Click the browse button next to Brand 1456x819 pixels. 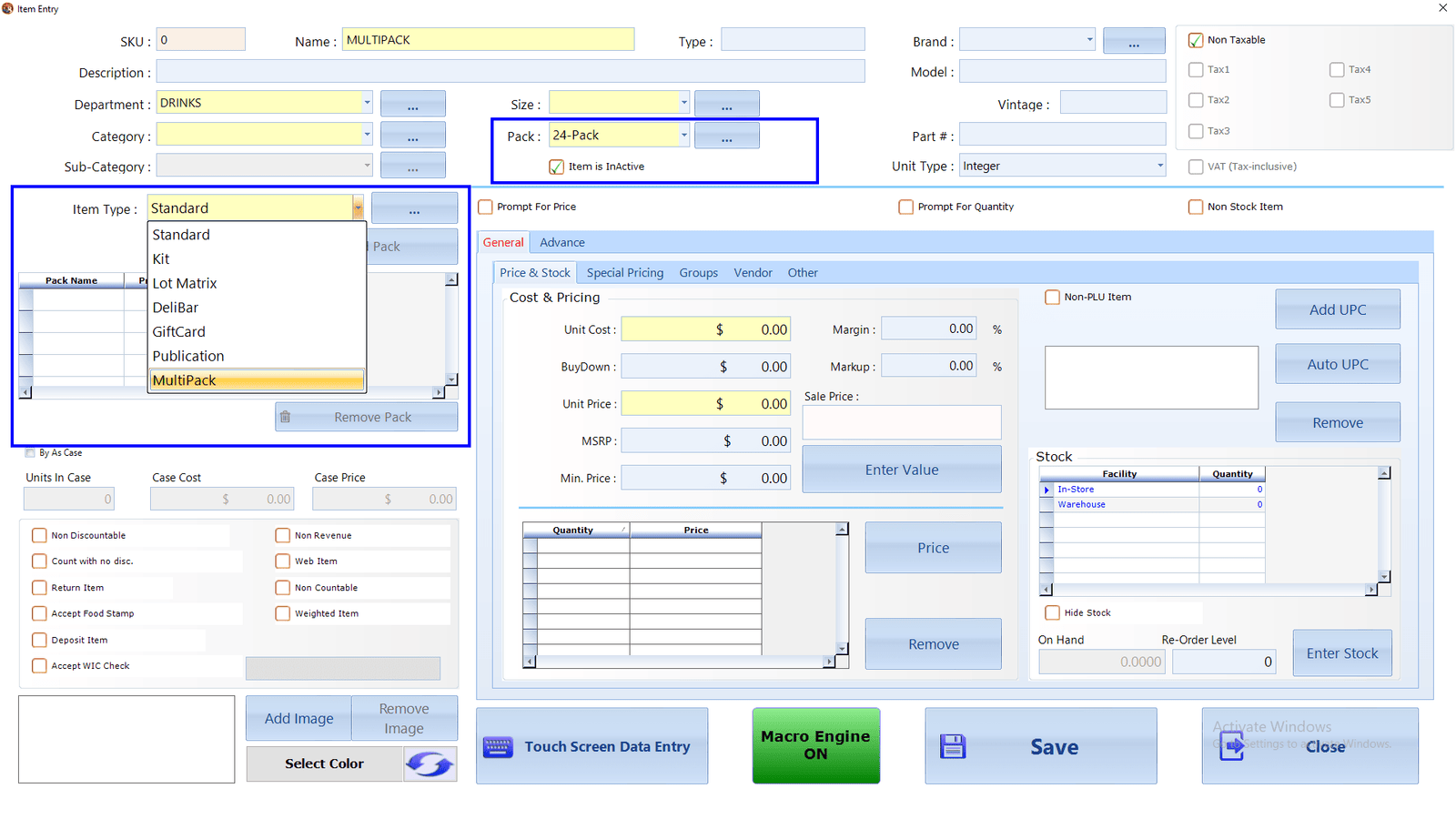(1134, 41)
